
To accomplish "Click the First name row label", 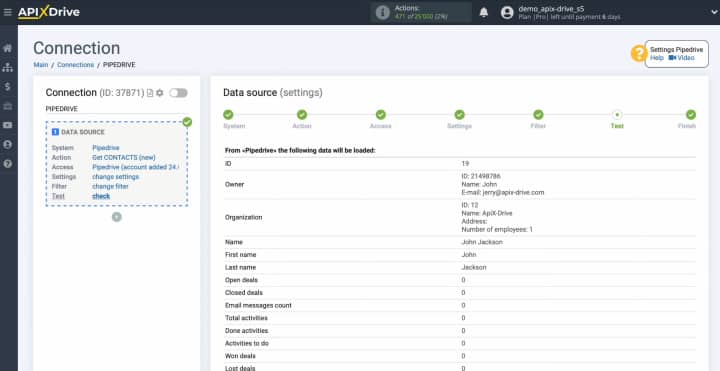I will point(241,255).
